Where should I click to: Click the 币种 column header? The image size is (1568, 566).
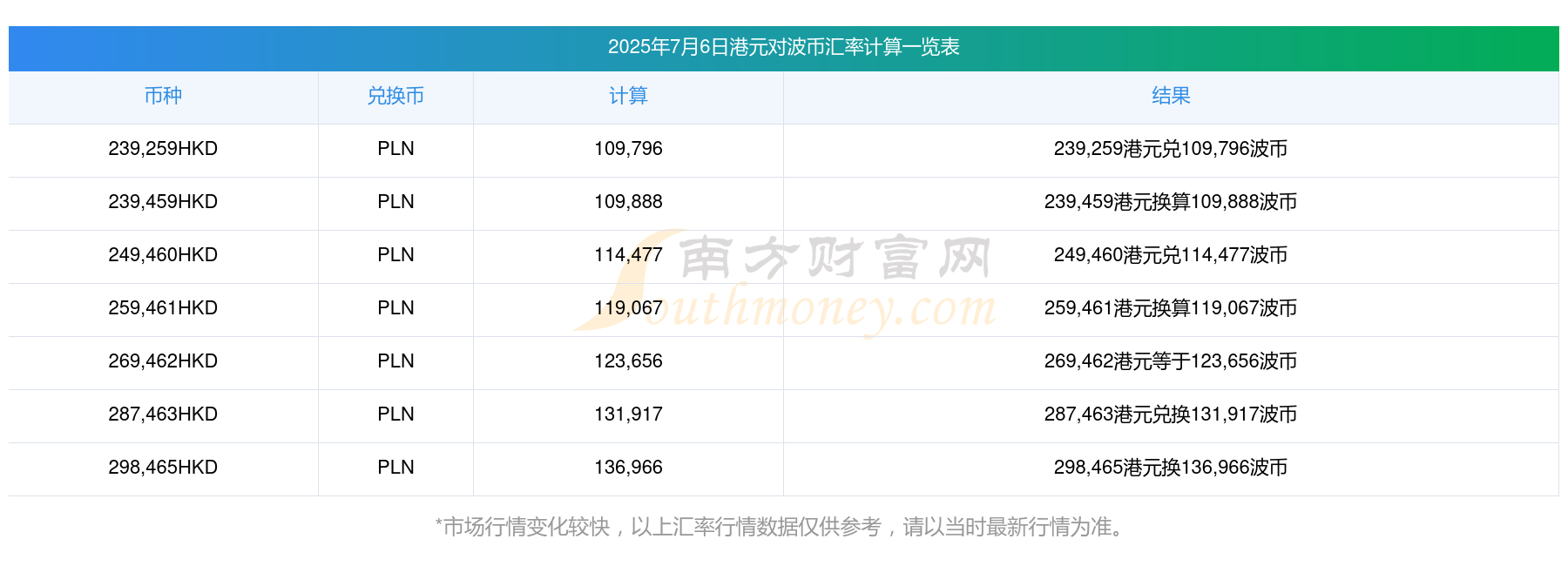(x=163, y=96)
